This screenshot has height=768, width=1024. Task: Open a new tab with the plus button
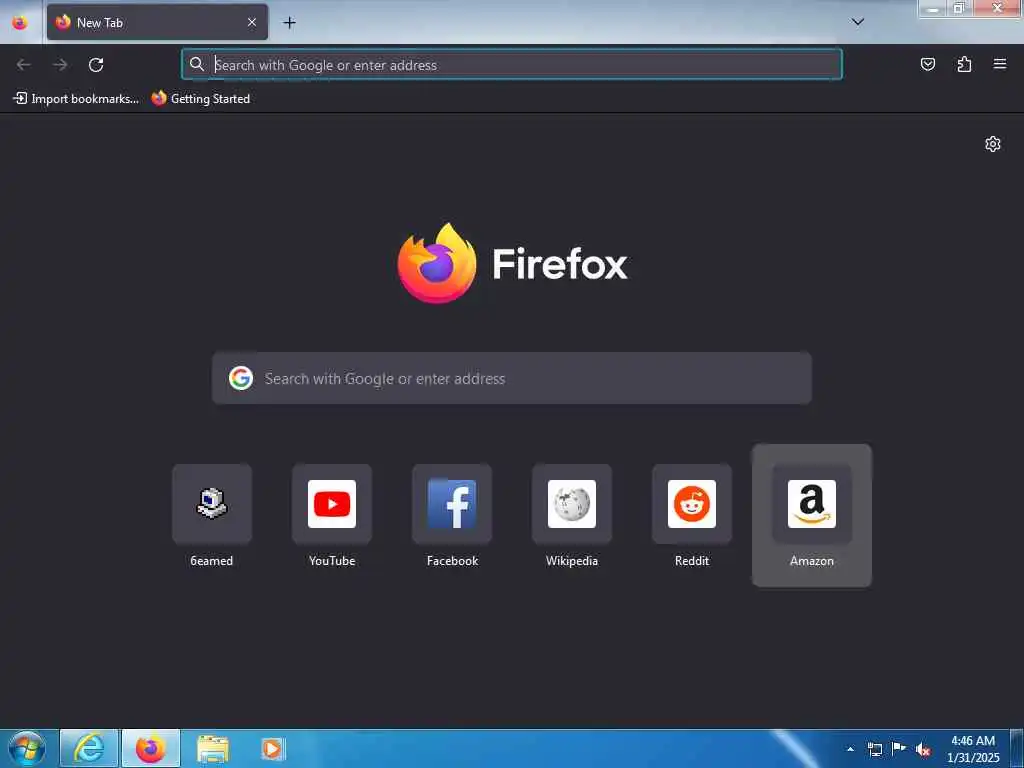pyautogui.click(x=289, y=23)
